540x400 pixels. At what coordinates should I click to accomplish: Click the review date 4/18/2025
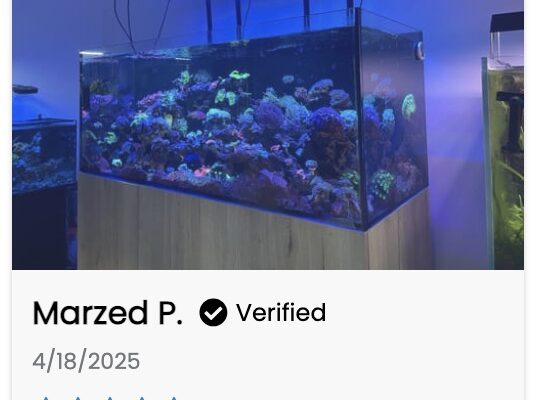86,361
